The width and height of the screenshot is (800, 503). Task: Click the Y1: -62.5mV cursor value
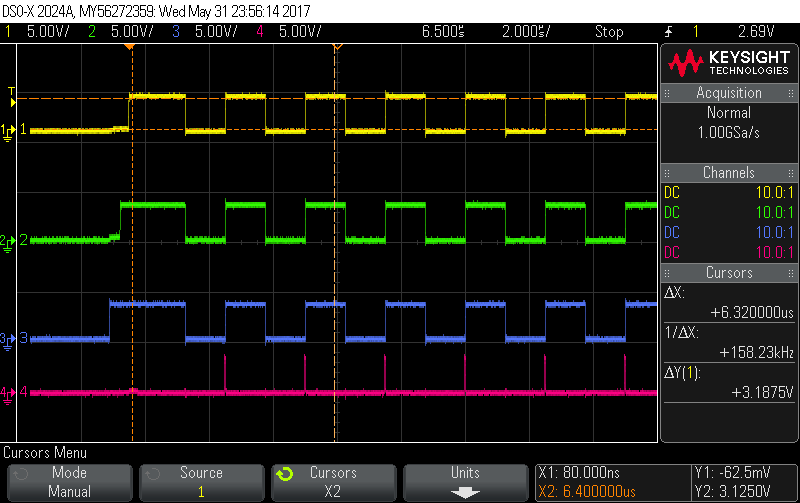[732, 472]
